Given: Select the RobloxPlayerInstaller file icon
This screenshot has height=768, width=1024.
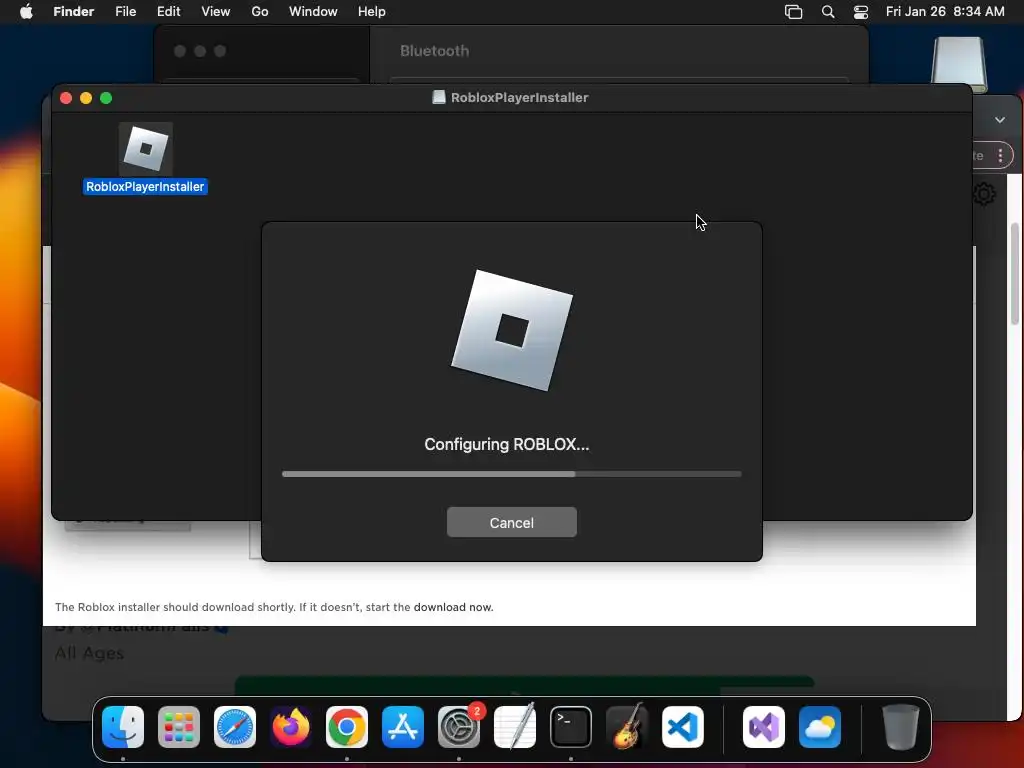Looking at the screenshot, I should (146, 149).
